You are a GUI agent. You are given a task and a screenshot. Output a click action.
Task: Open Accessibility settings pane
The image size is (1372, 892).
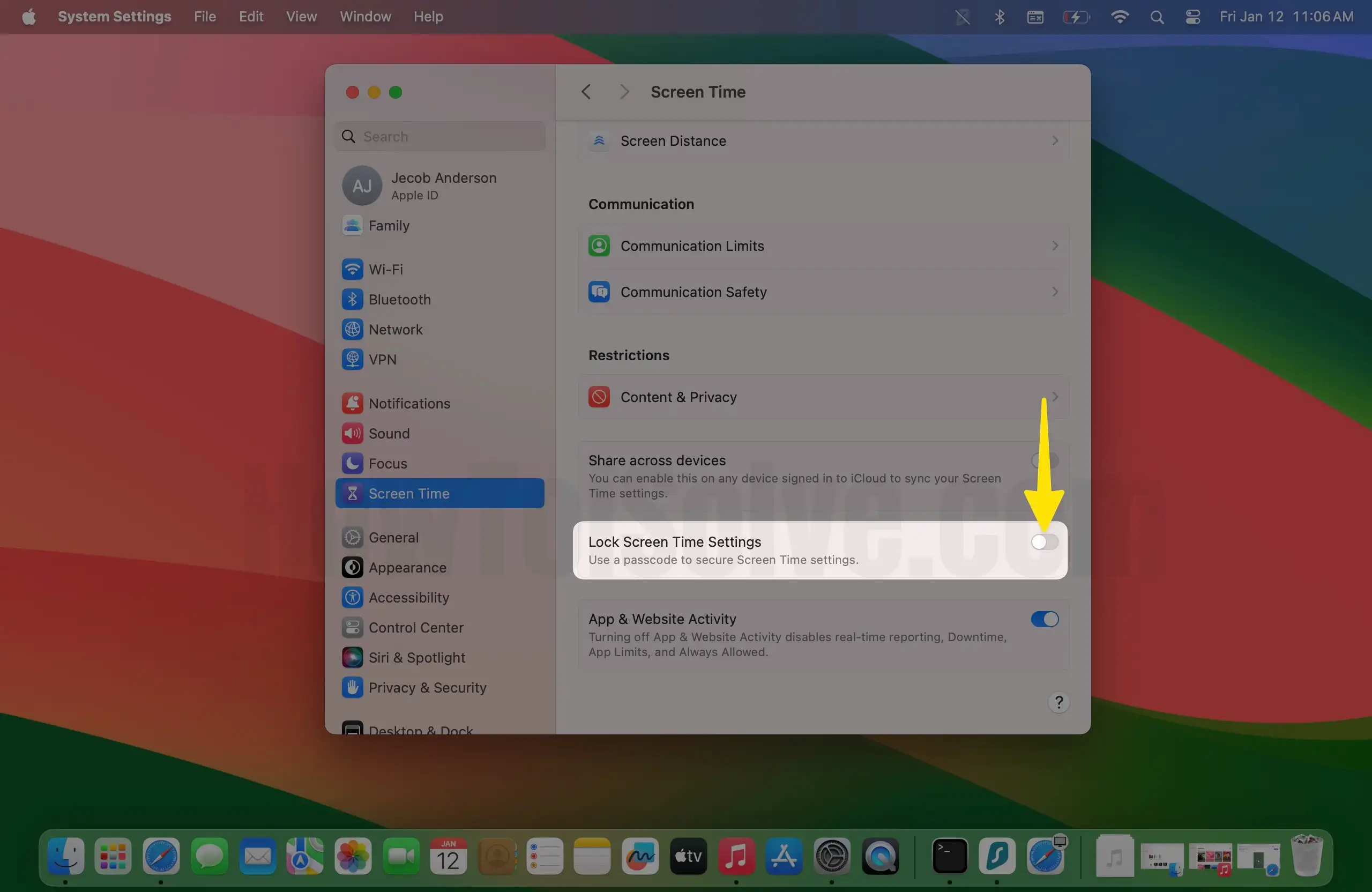pyautogui.click(x=409, y=597)
